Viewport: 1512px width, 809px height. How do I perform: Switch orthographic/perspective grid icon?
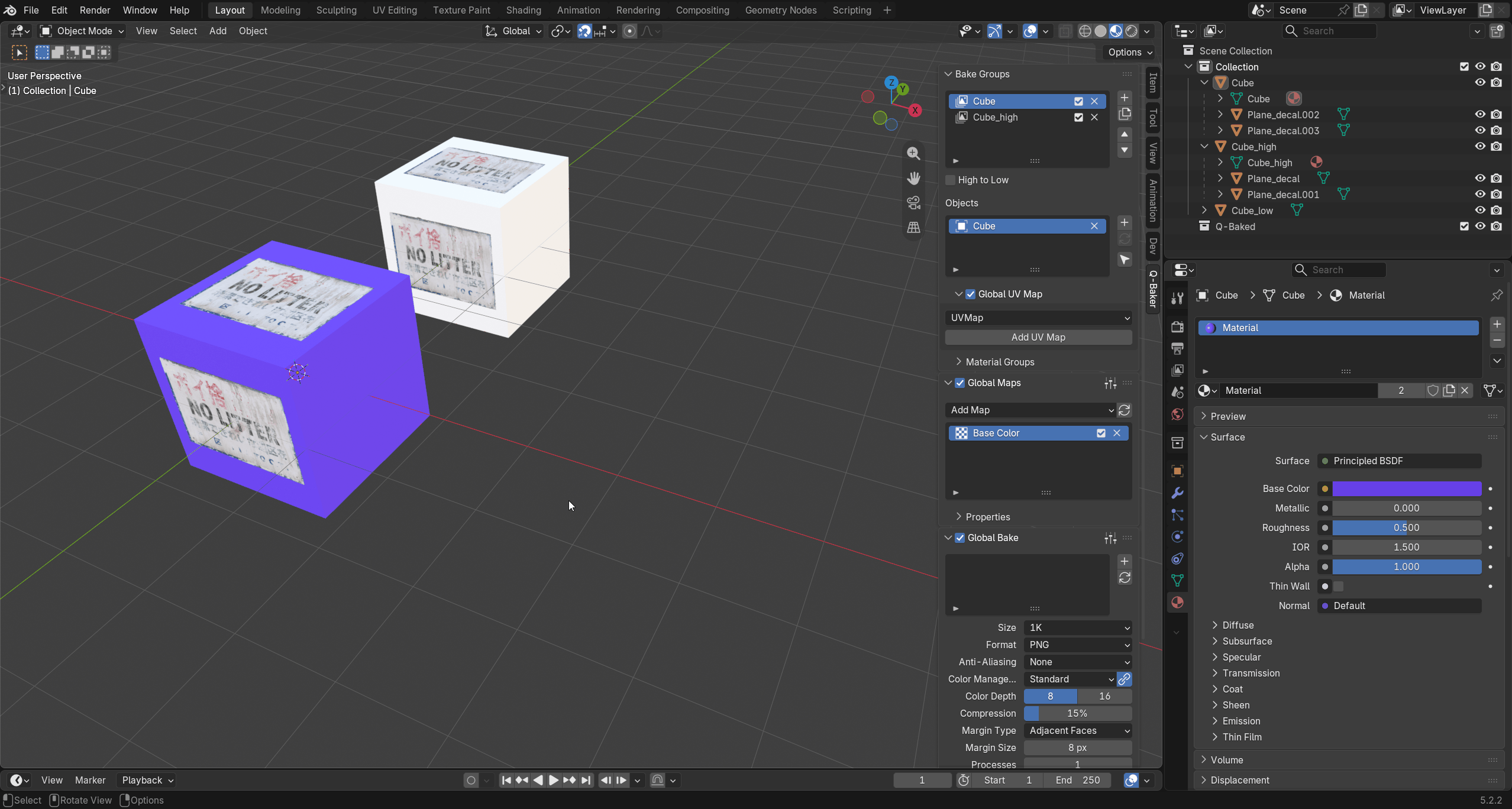913,228
